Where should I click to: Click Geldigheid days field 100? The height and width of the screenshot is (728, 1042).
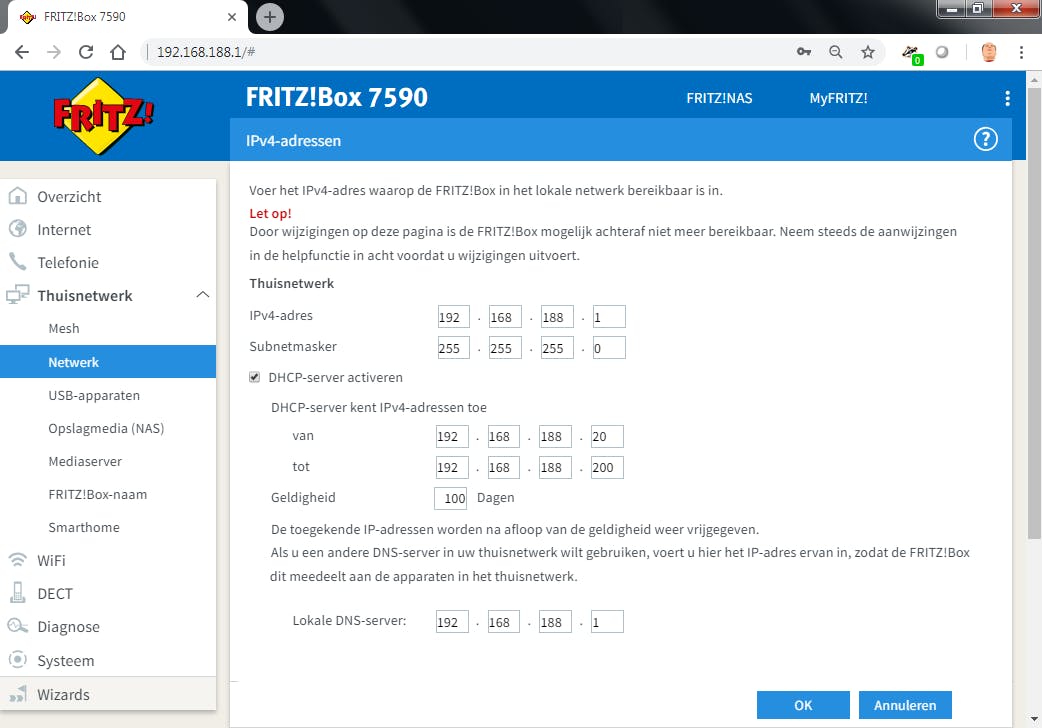(x=451, y=498)
